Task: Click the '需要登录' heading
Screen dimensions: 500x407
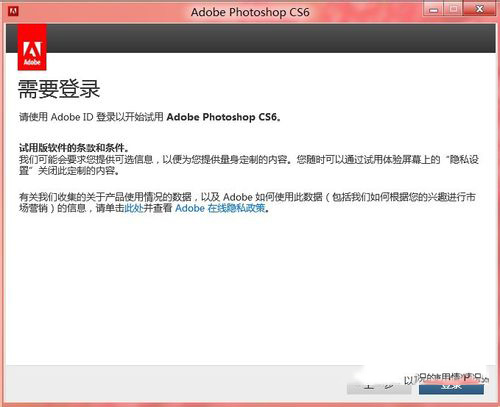Action: [x=59, y=89]
